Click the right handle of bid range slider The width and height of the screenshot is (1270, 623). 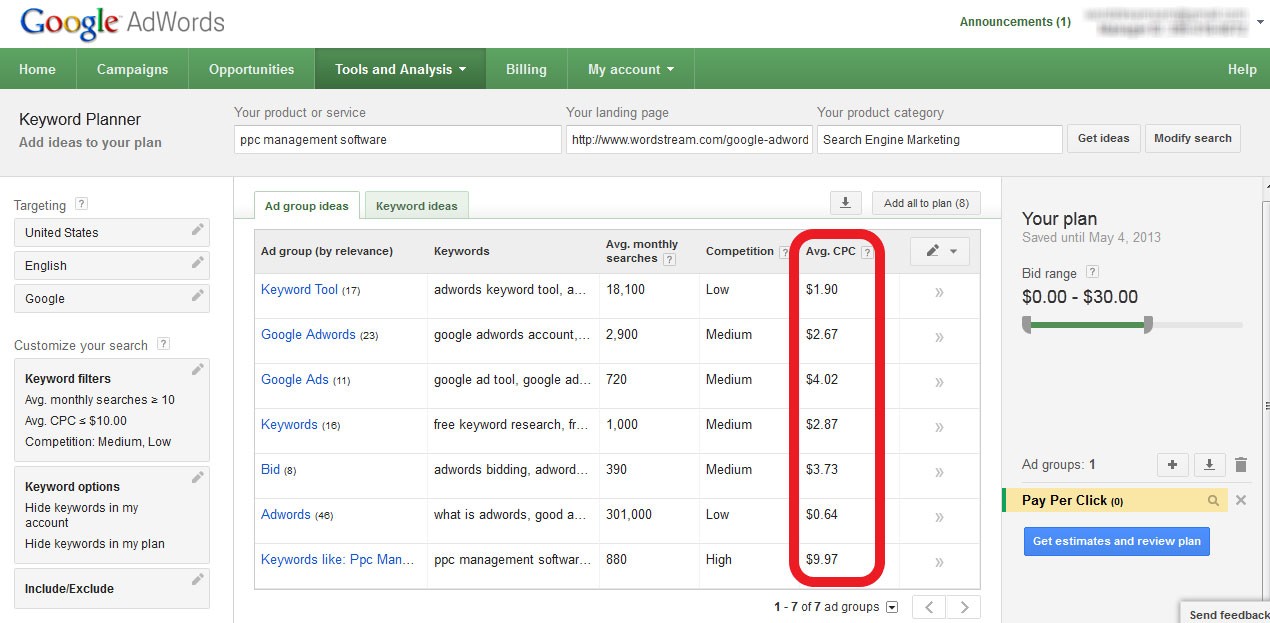(1148, 324)
